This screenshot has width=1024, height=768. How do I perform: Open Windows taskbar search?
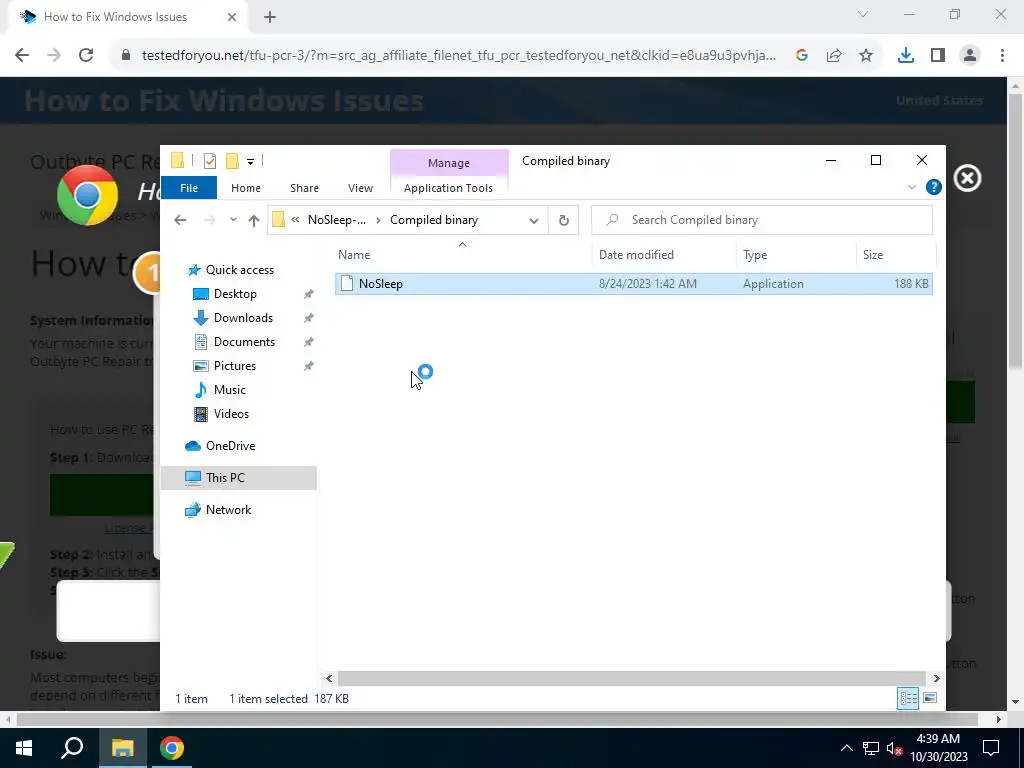pos(72,748)
